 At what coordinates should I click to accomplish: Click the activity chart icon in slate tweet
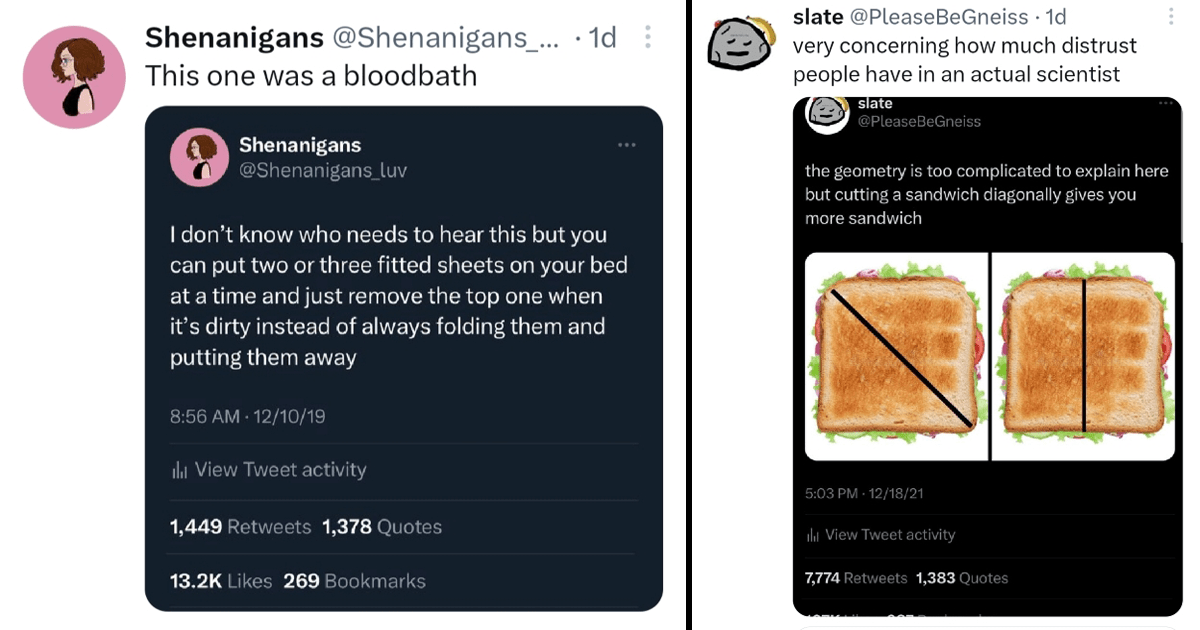pyautogui.click(x=812, y=536)
